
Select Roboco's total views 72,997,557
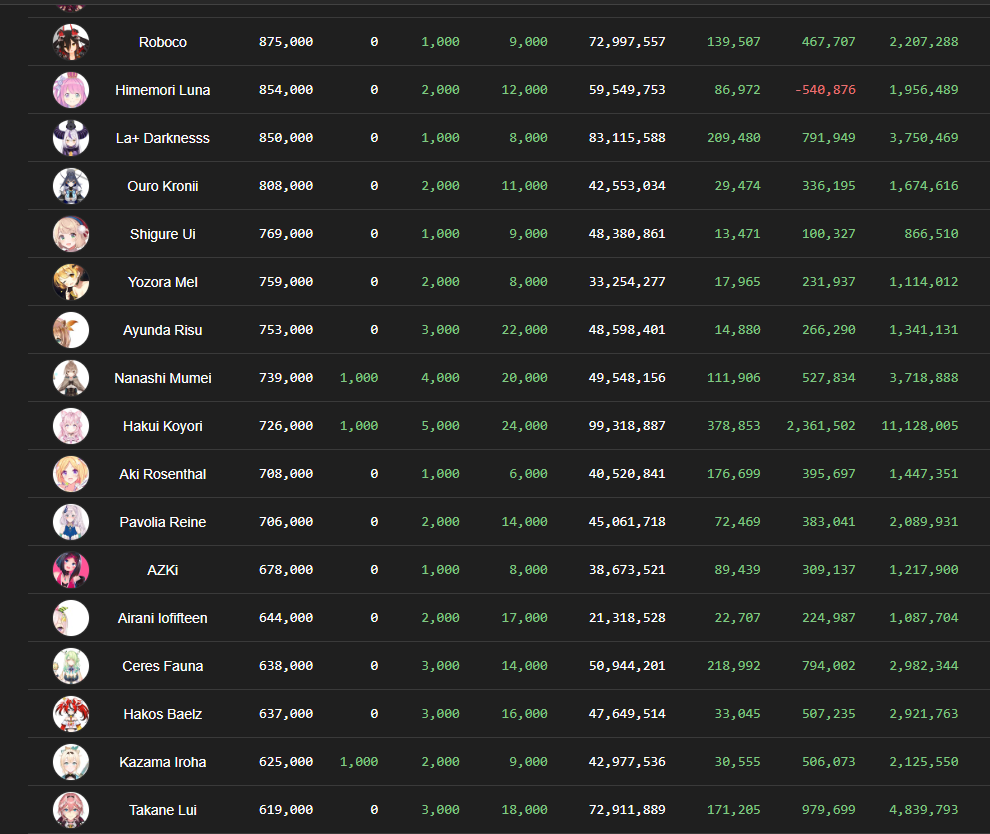[627, 42]
